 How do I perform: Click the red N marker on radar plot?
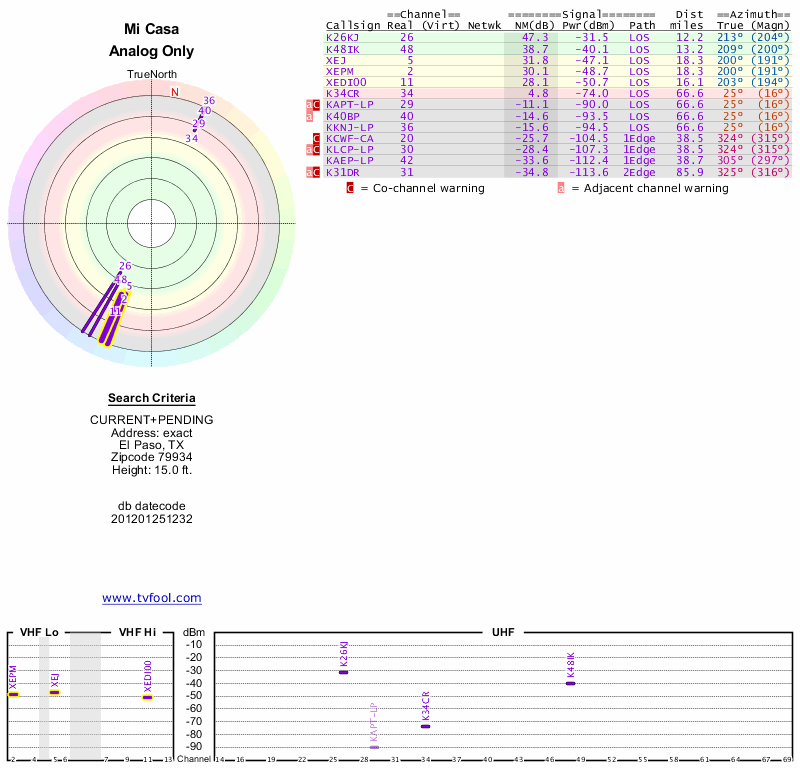175,92
